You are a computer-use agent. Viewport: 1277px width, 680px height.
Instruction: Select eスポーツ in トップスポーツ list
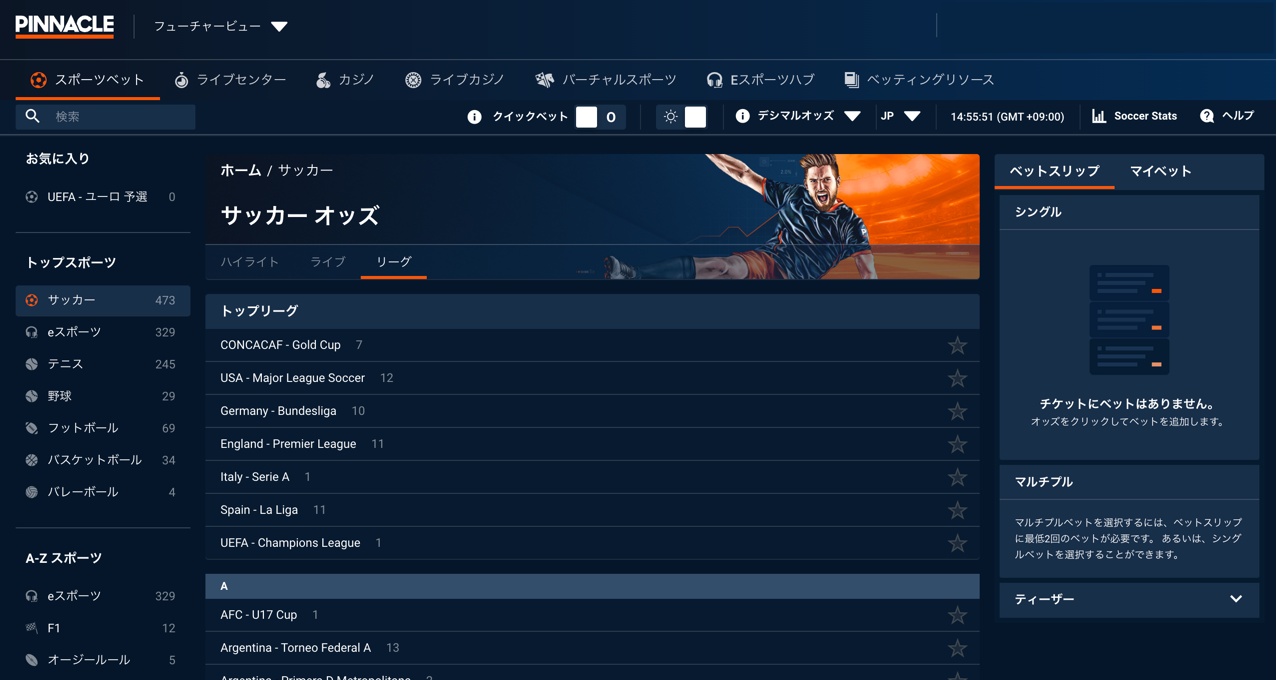[102, 332]
